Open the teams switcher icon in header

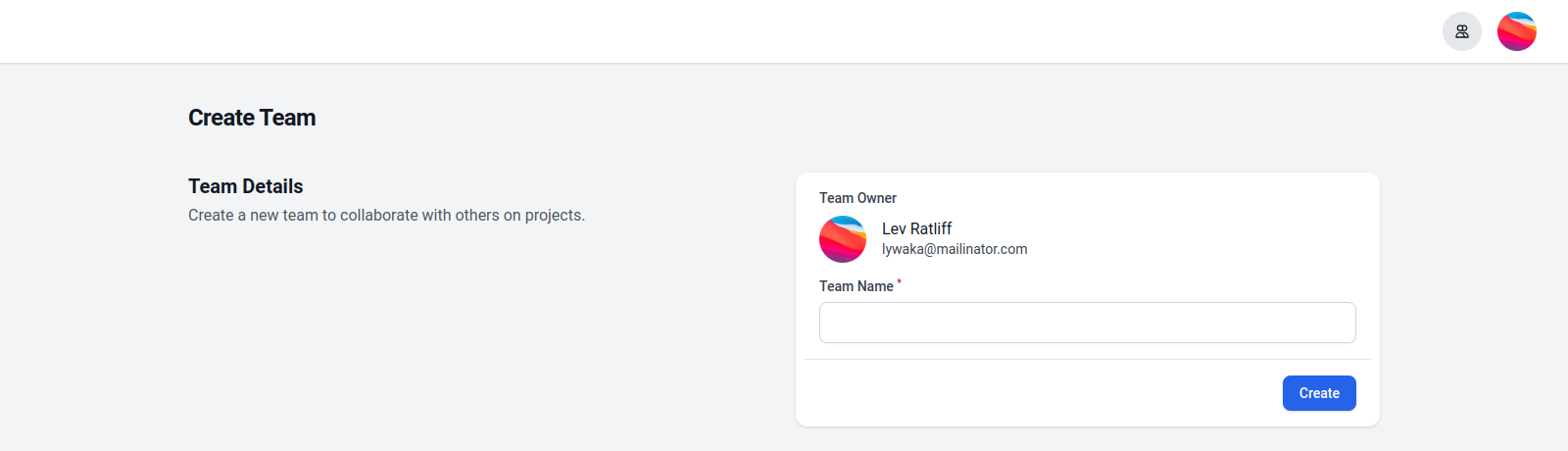(x=1461, y=31)
